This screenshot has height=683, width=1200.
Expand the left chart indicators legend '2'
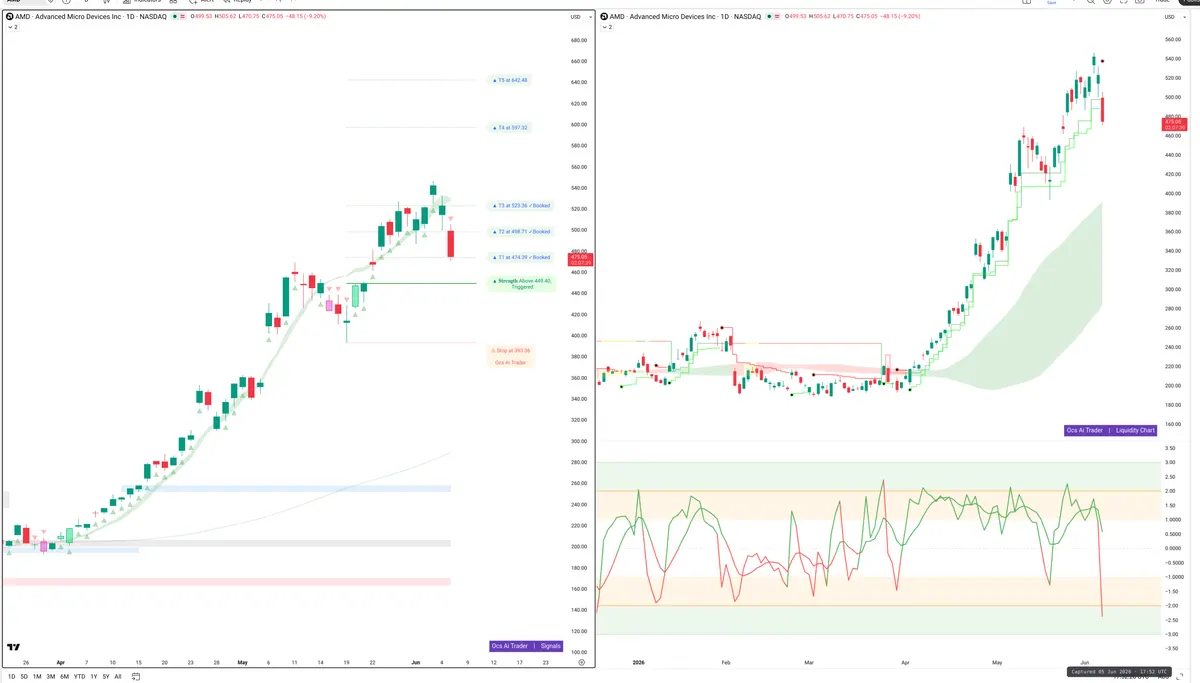click(13, 27)
